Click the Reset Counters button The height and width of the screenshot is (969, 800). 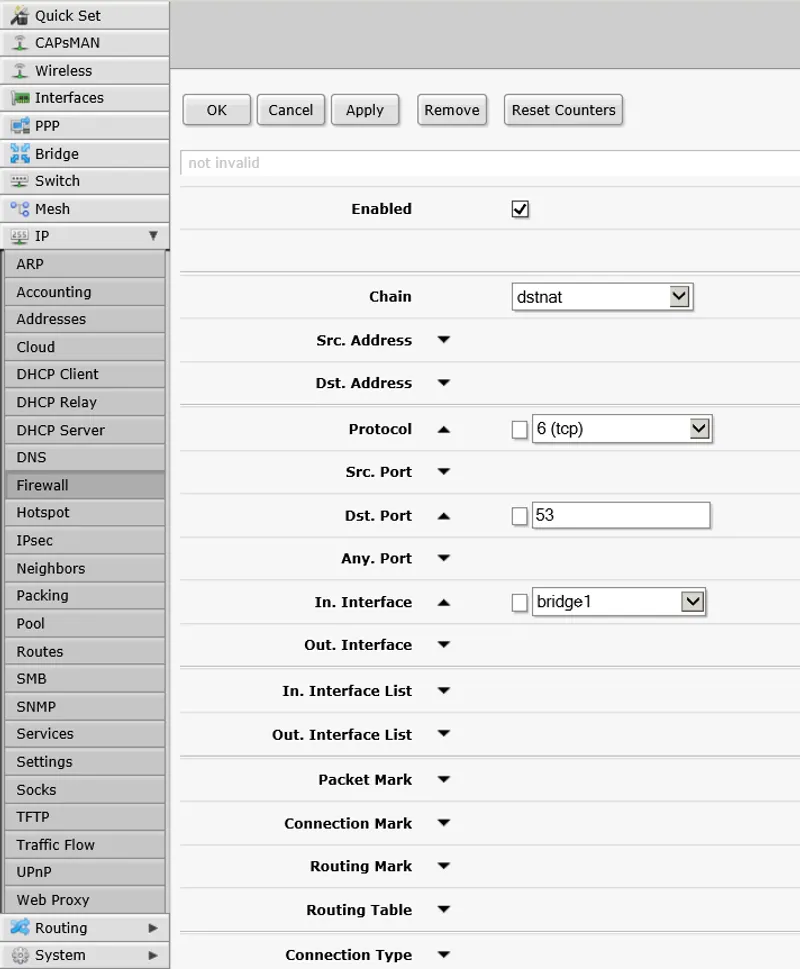click(563, 110)
